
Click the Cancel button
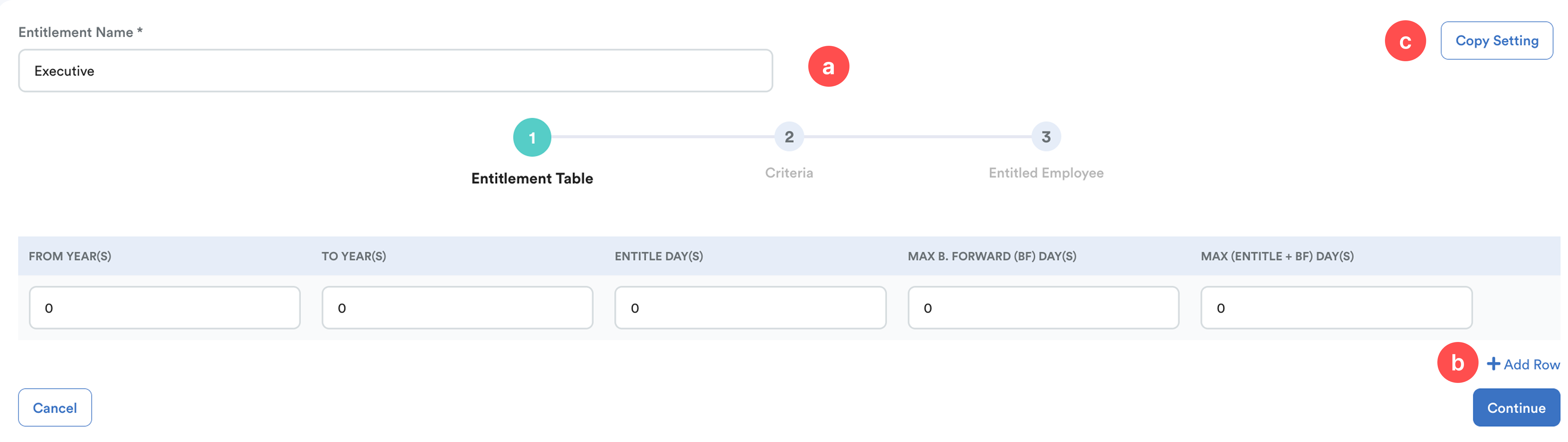point(55,408)
